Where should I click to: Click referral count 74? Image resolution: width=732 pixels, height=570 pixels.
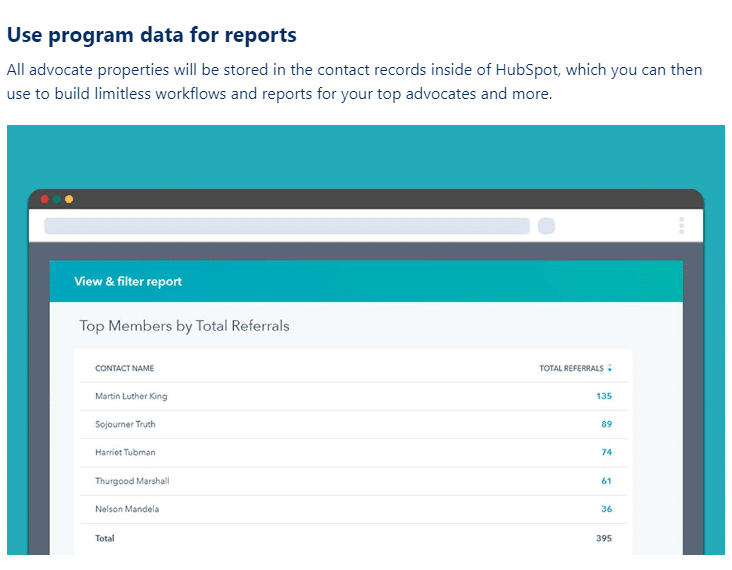(x=606, y=452)
